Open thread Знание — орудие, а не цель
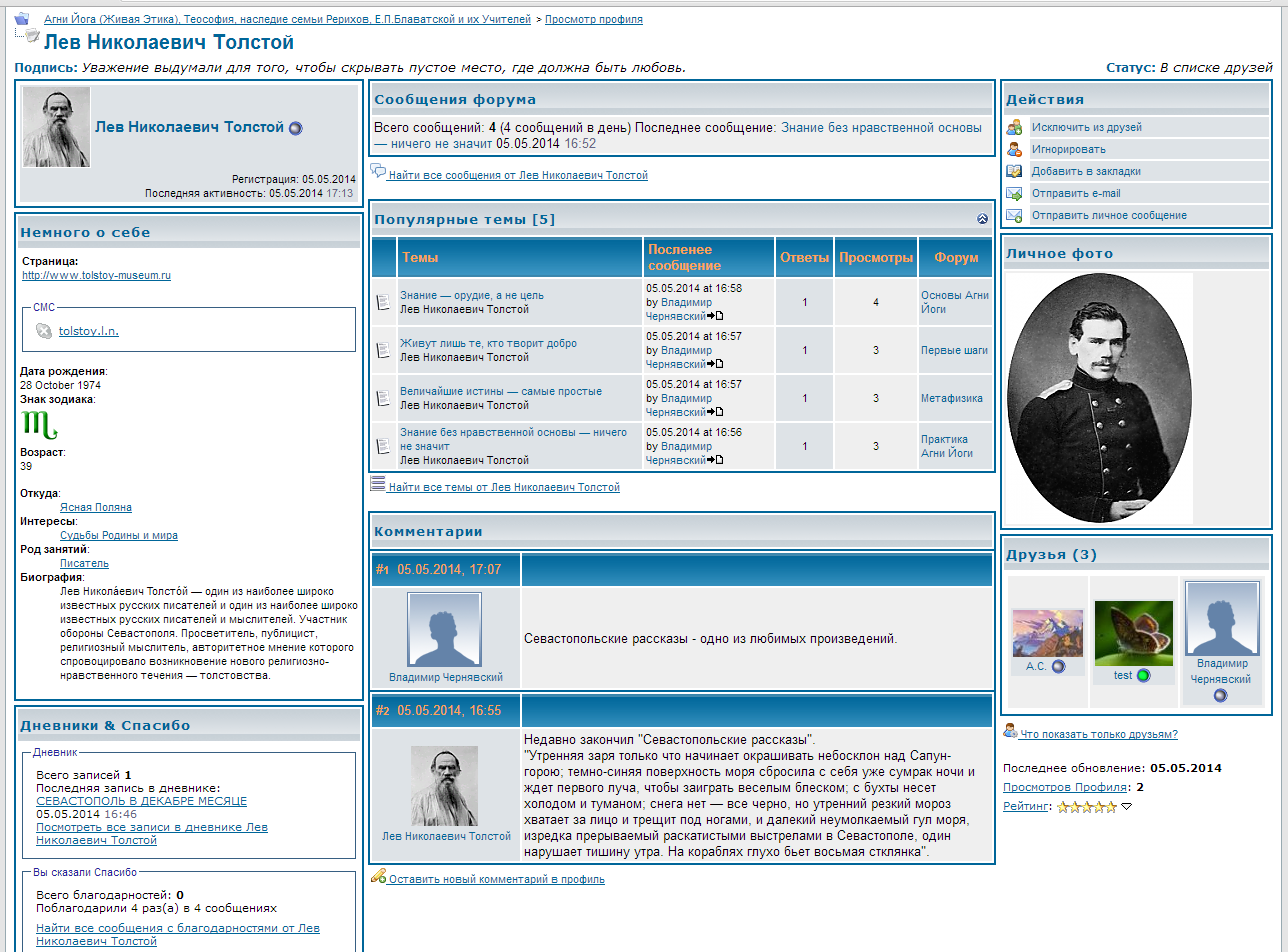1288x952 pixels. click(472, 296)
